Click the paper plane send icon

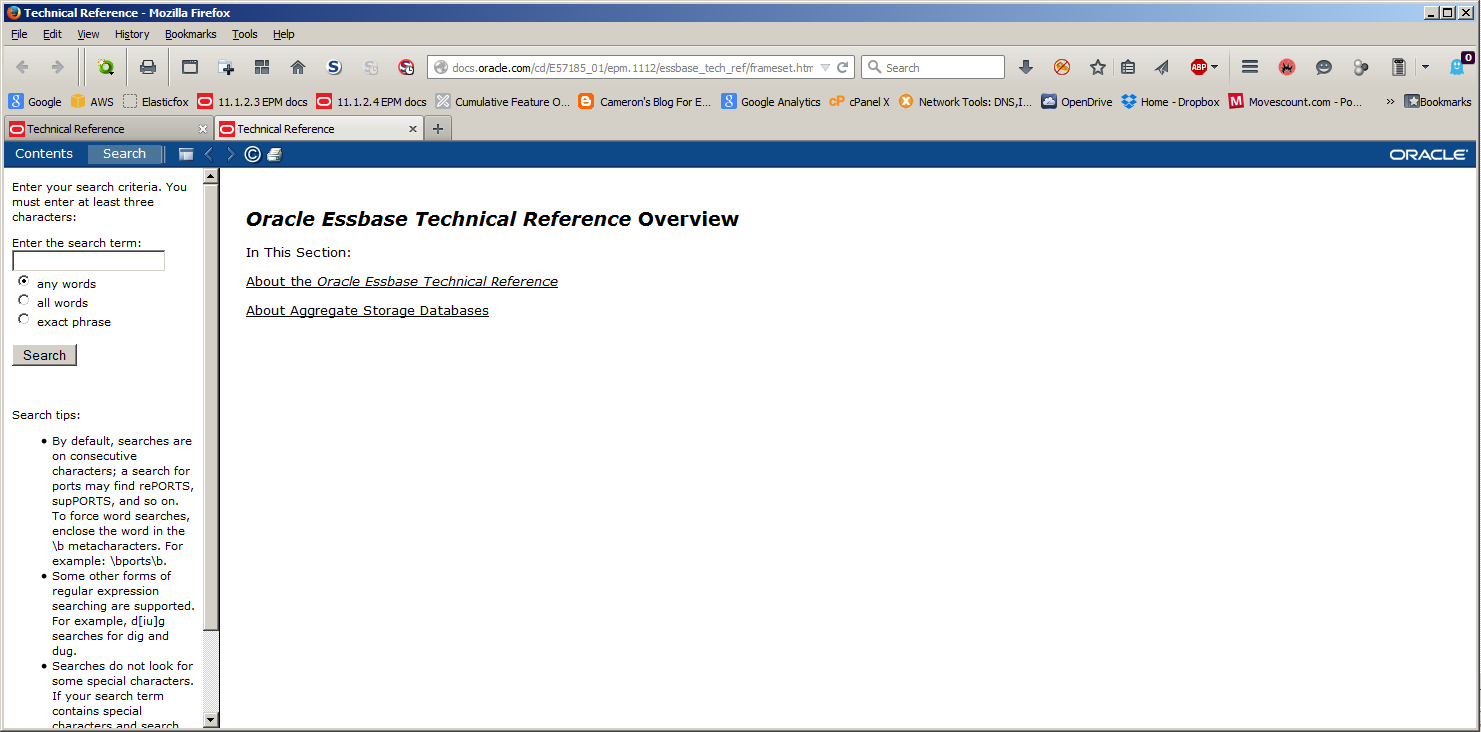click(1161, 67)
